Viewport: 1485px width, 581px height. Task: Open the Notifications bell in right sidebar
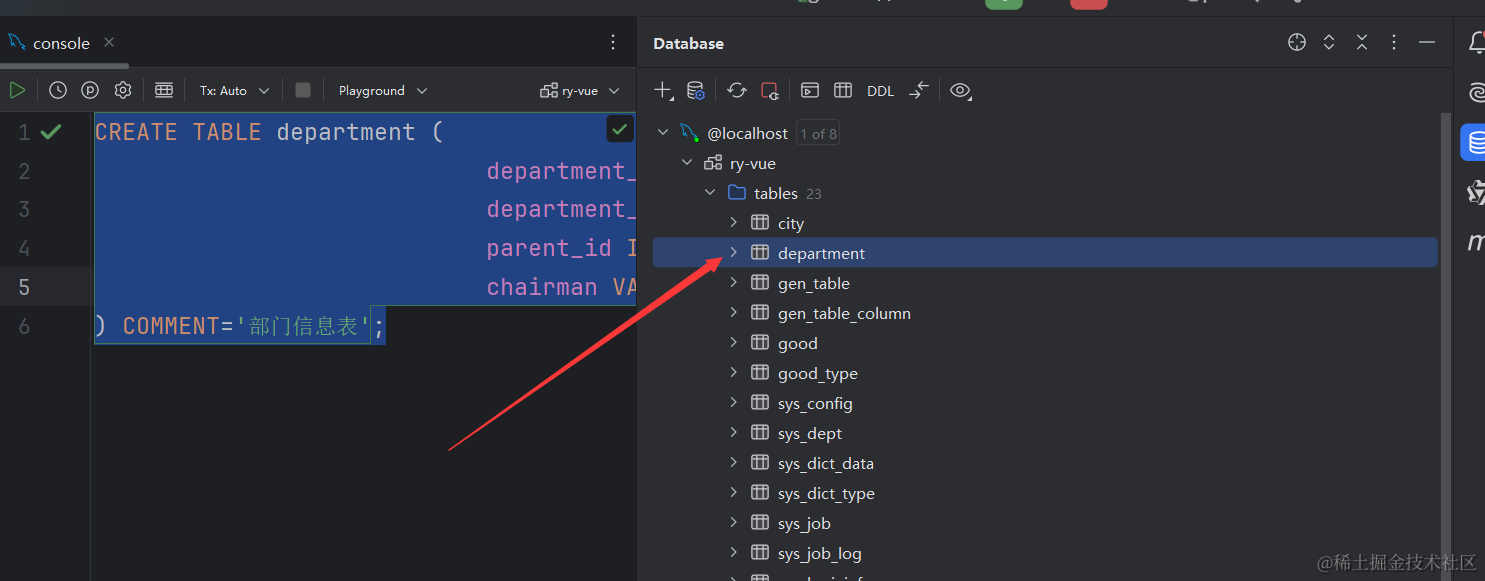(x=1476, y=42)
